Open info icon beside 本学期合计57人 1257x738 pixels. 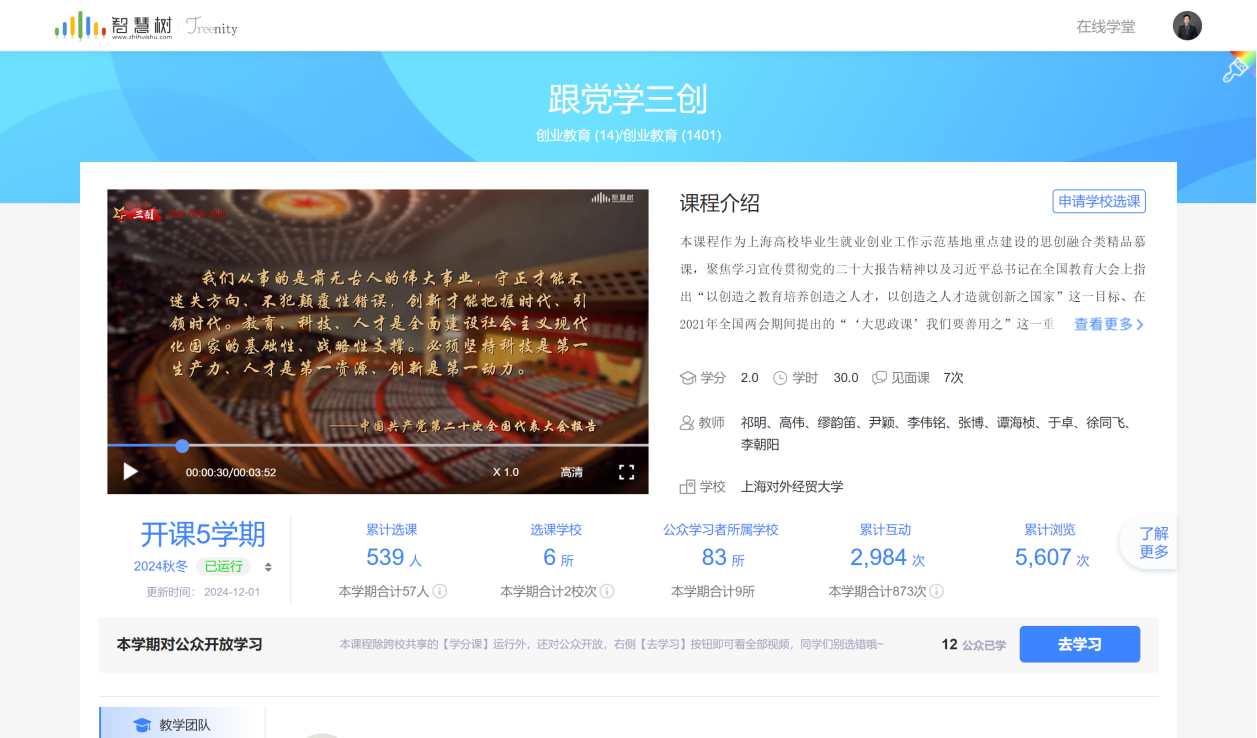439,591
